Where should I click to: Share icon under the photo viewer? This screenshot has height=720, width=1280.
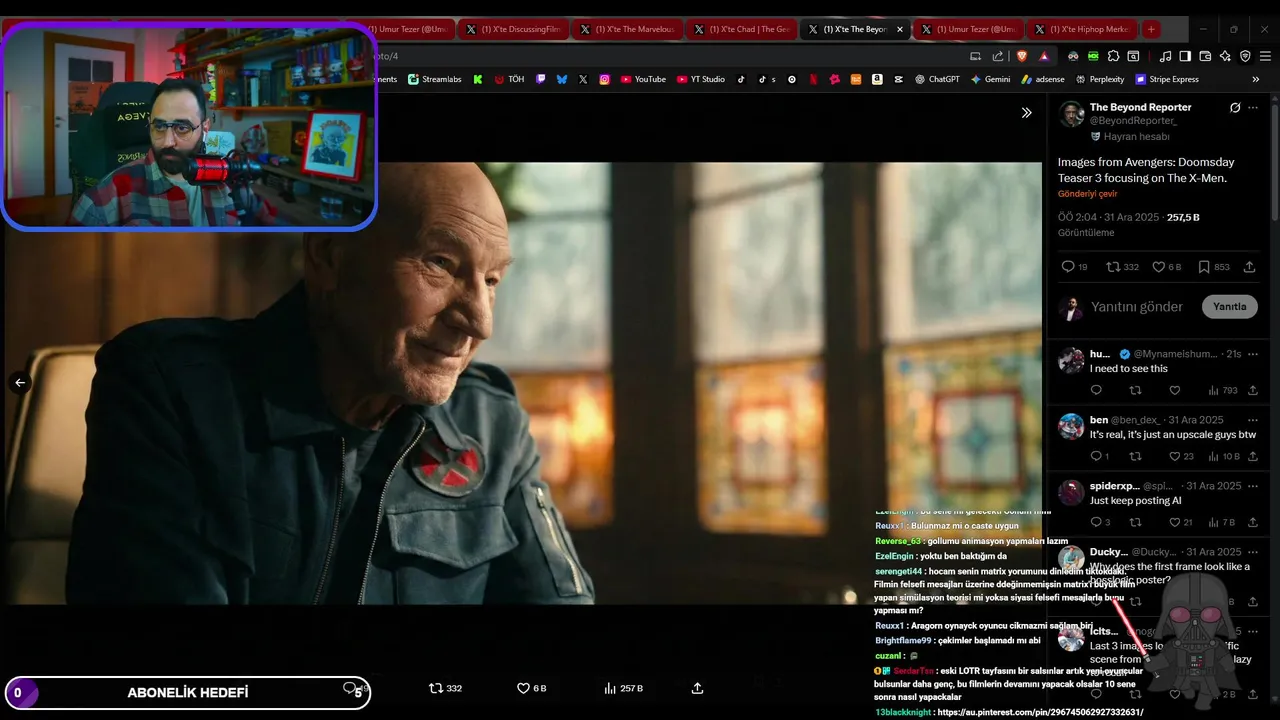point(697,688)
